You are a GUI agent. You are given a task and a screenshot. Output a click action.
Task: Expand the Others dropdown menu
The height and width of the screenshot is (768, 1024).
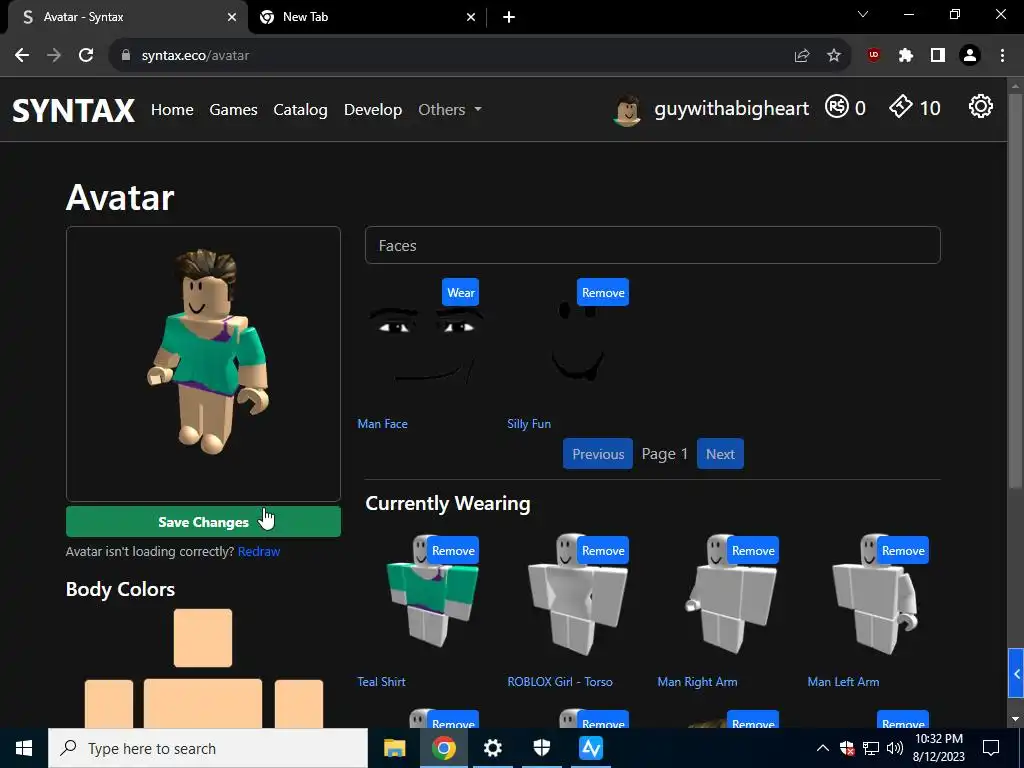[450, 109]
